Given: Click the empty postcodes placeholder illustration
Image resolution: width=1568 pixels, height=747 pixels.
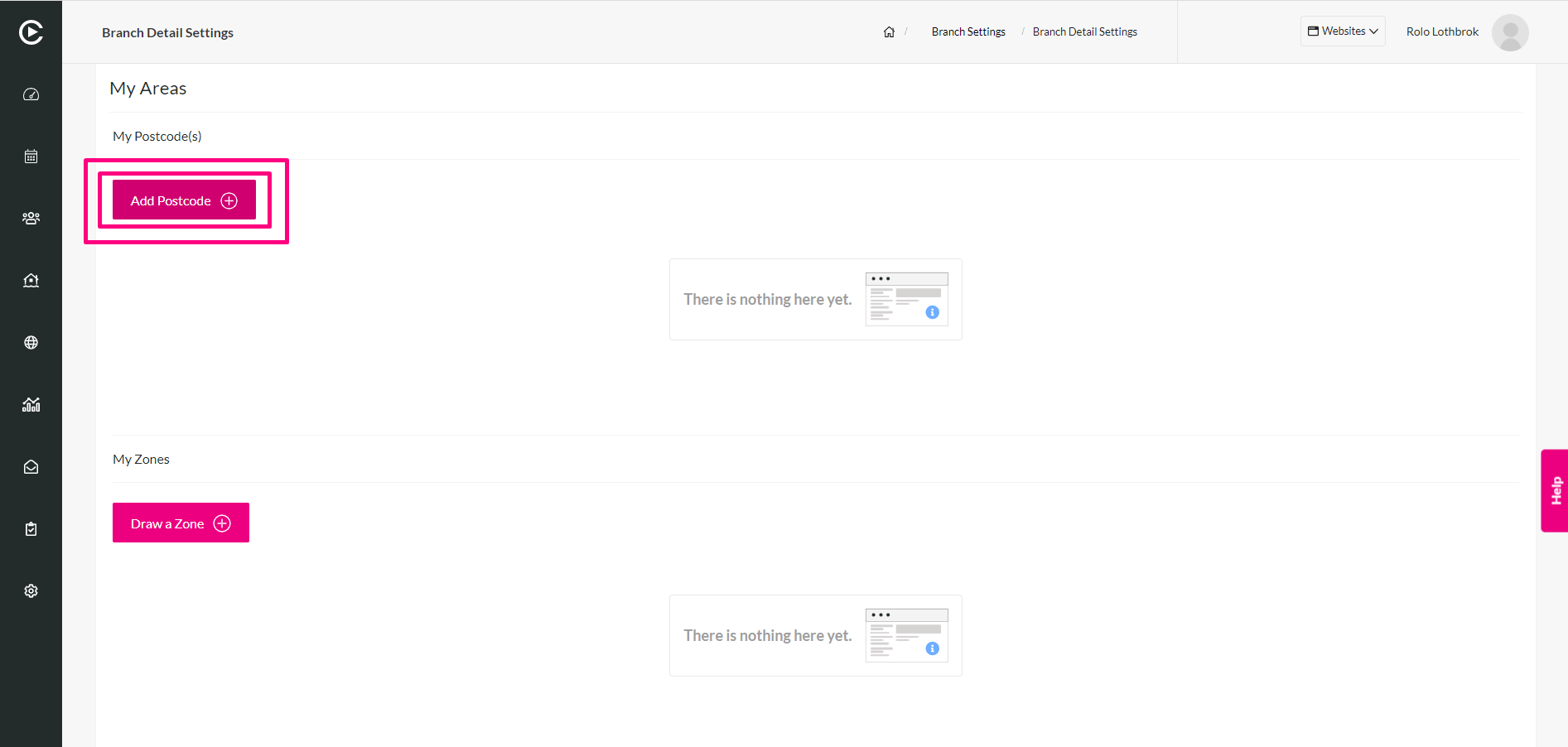Looking at the screenshot, I should [907, 299].
